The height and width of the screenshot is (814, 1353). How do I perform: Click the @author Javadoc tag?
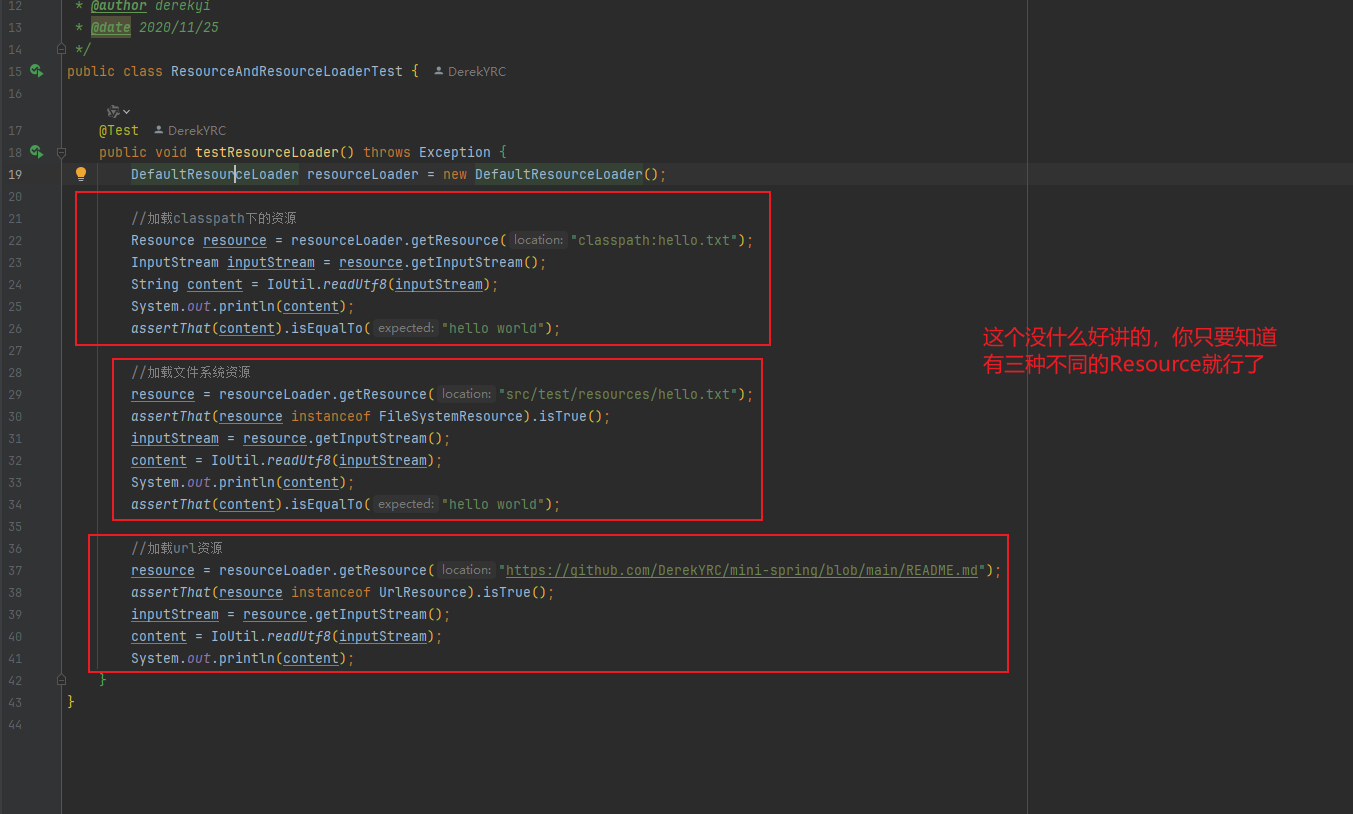[x=119, y=6]
